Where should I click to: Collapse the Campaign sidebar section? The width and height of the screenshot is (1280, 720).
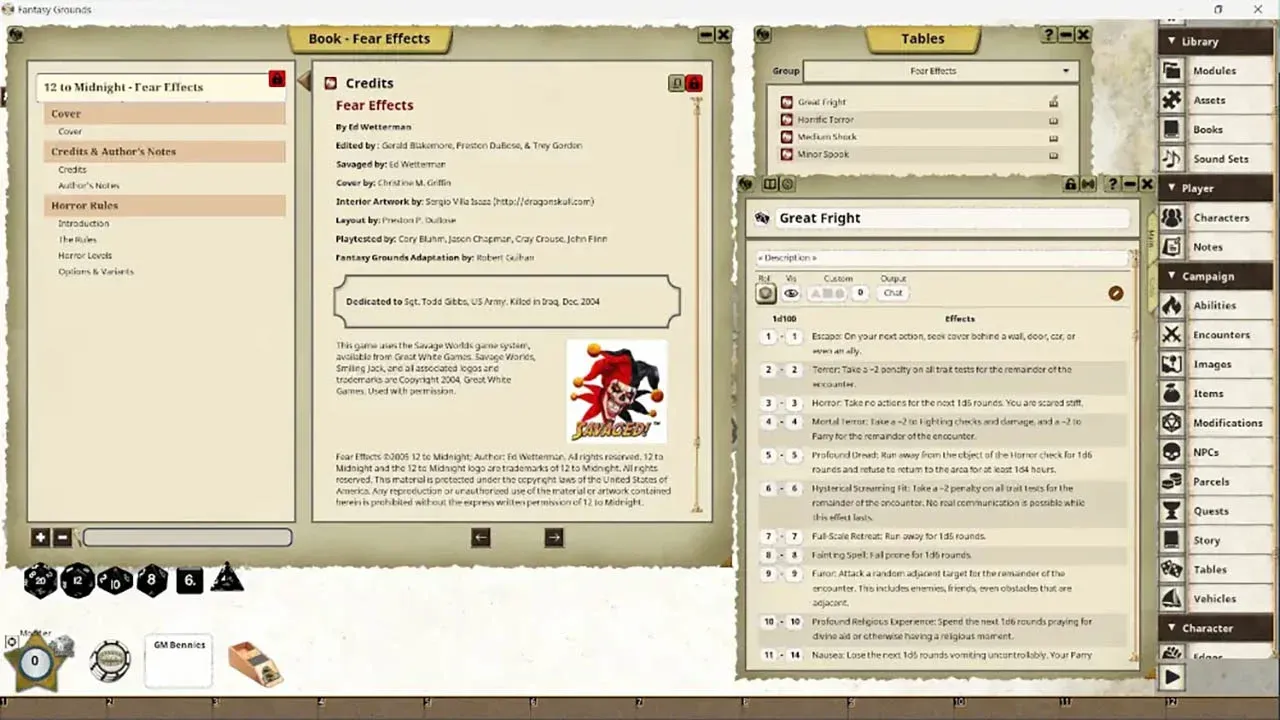[x=1215, y=276]
